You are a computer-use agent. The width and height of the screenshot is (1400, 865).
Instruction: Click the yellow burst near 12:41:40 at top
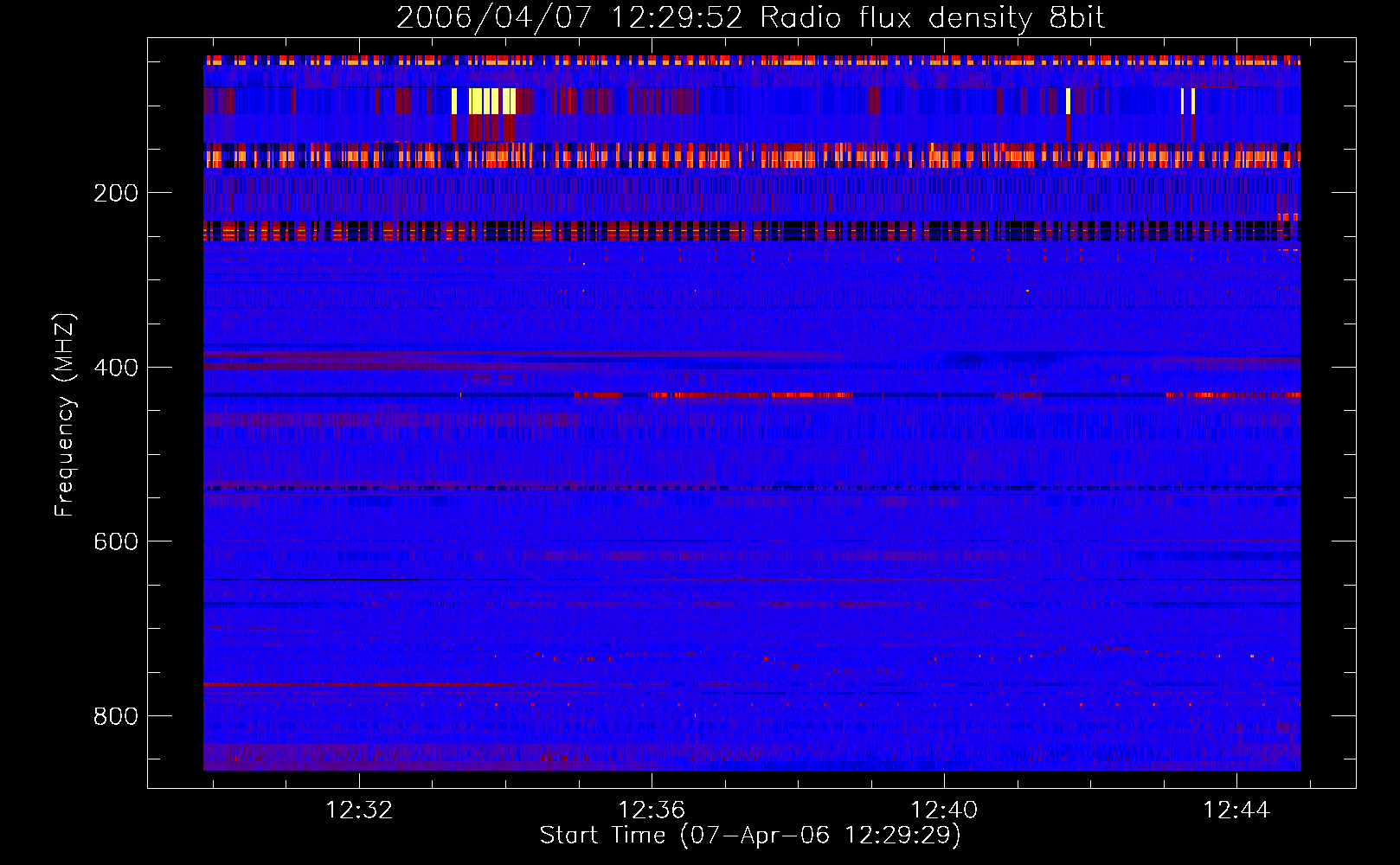click(x=1068, y=101)
